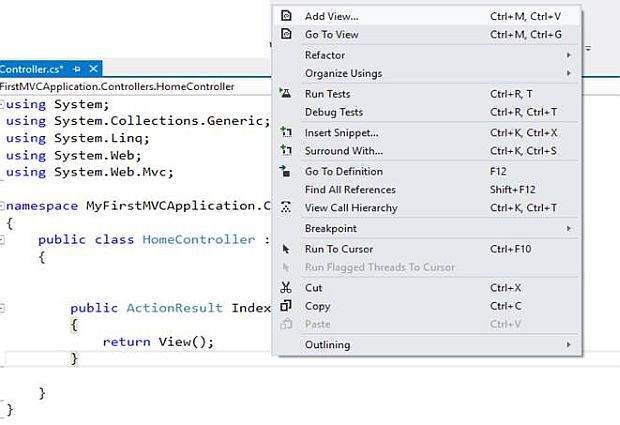The height and width of the screenshot is (425, 620).
Task: Click the Ctrl+M, Ctrl+V shortcut text
Action: pyautogui.click(x=525, y=16)
